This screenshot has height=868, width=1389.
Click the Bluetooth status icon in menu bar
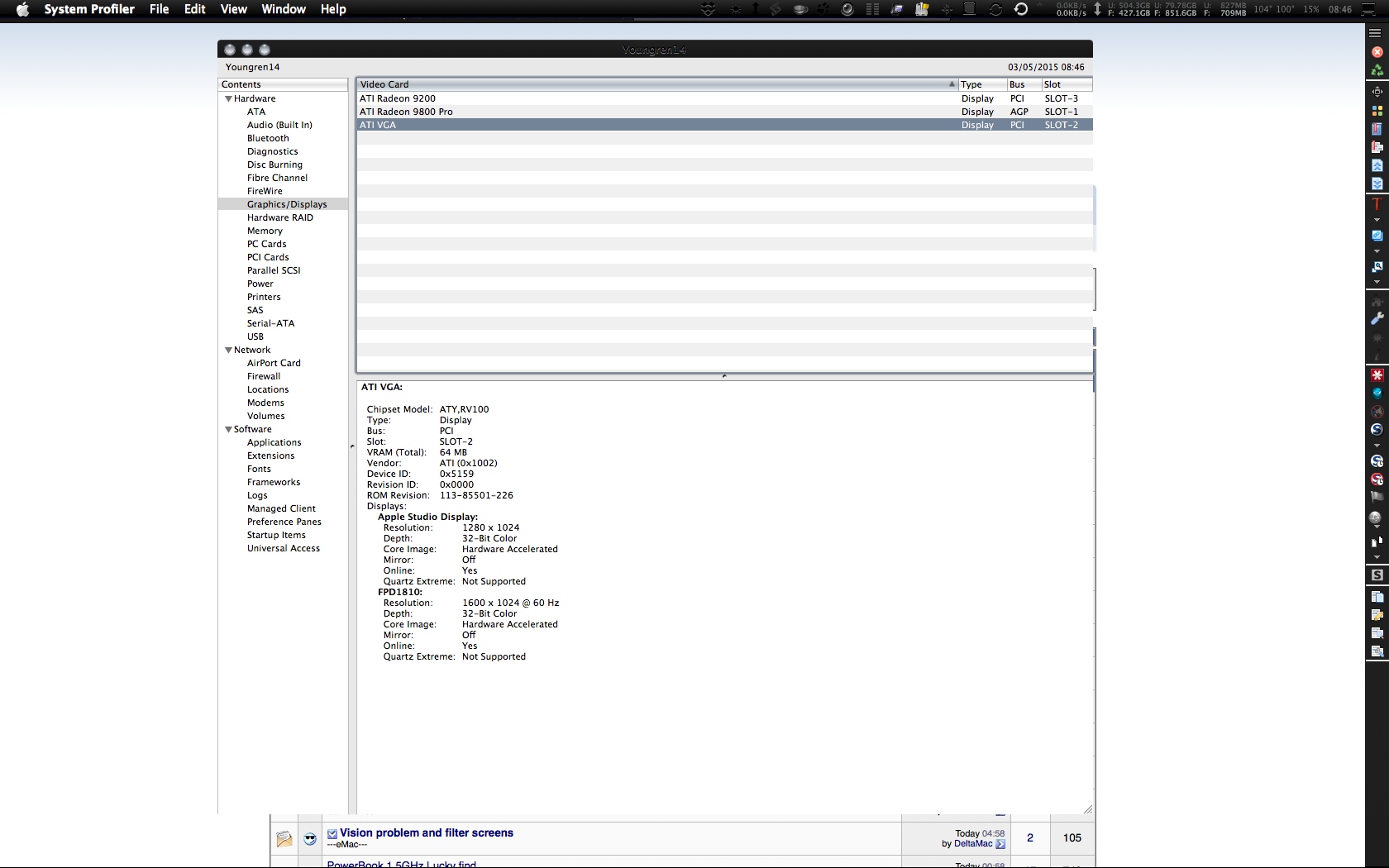(x=947, y=9)
